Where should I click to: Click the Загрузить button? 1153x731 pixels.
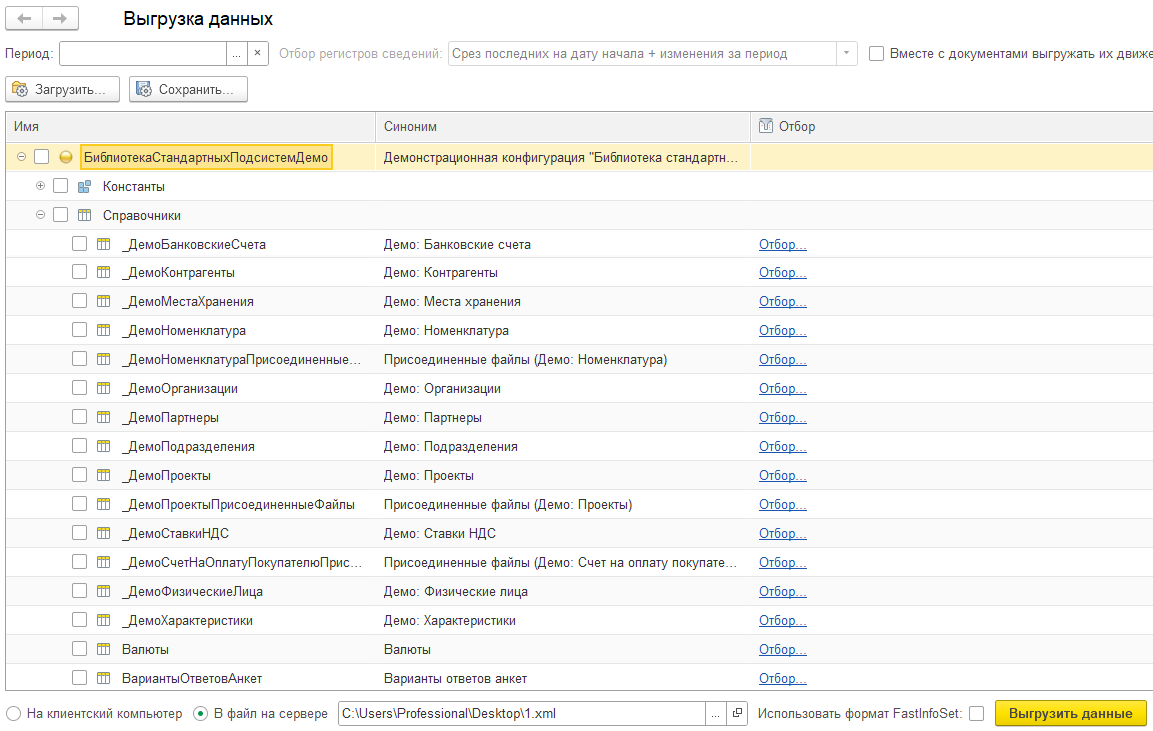pos(63,89)
